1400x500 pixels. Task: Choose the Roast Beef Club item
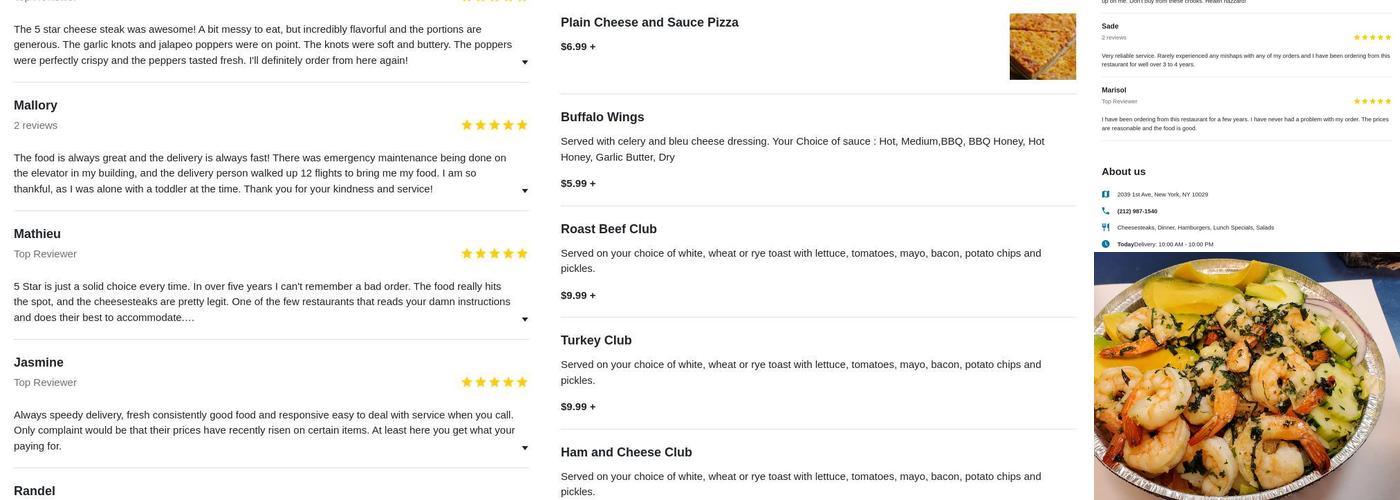608,229
